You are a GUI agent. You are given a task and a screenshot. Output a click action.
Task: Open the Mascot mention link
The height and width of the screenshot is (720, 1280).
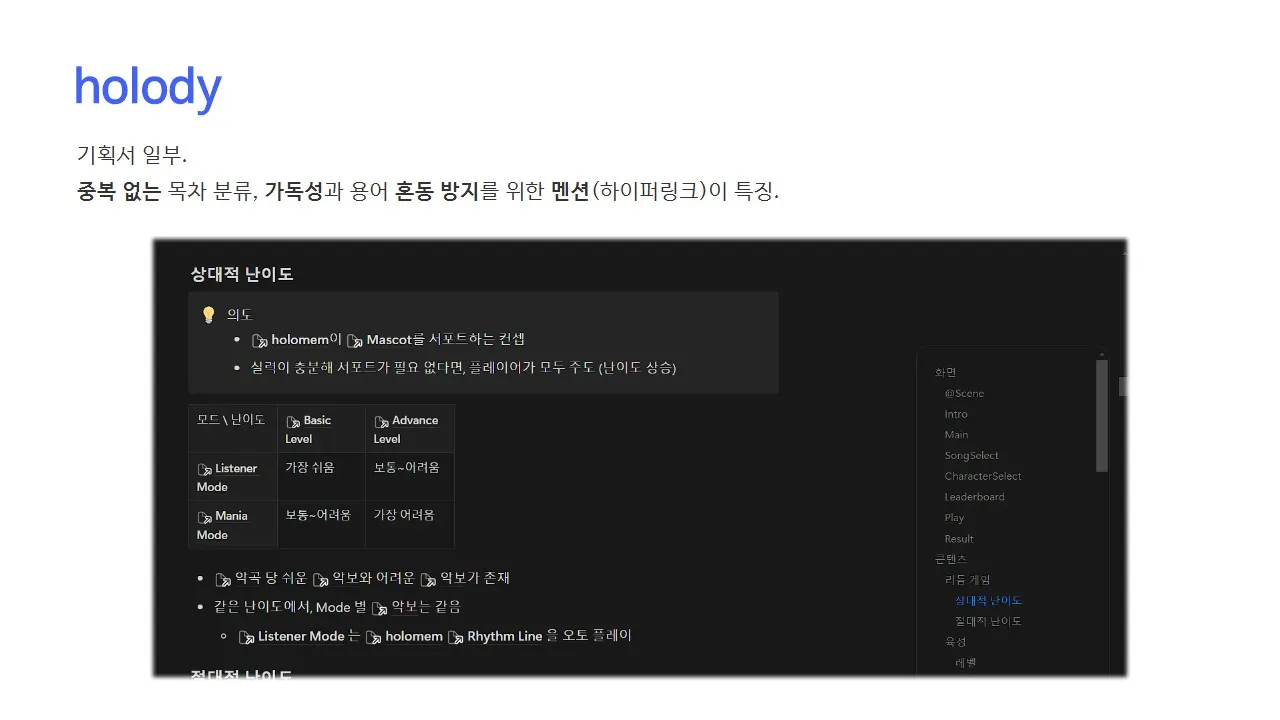(379, 340)
